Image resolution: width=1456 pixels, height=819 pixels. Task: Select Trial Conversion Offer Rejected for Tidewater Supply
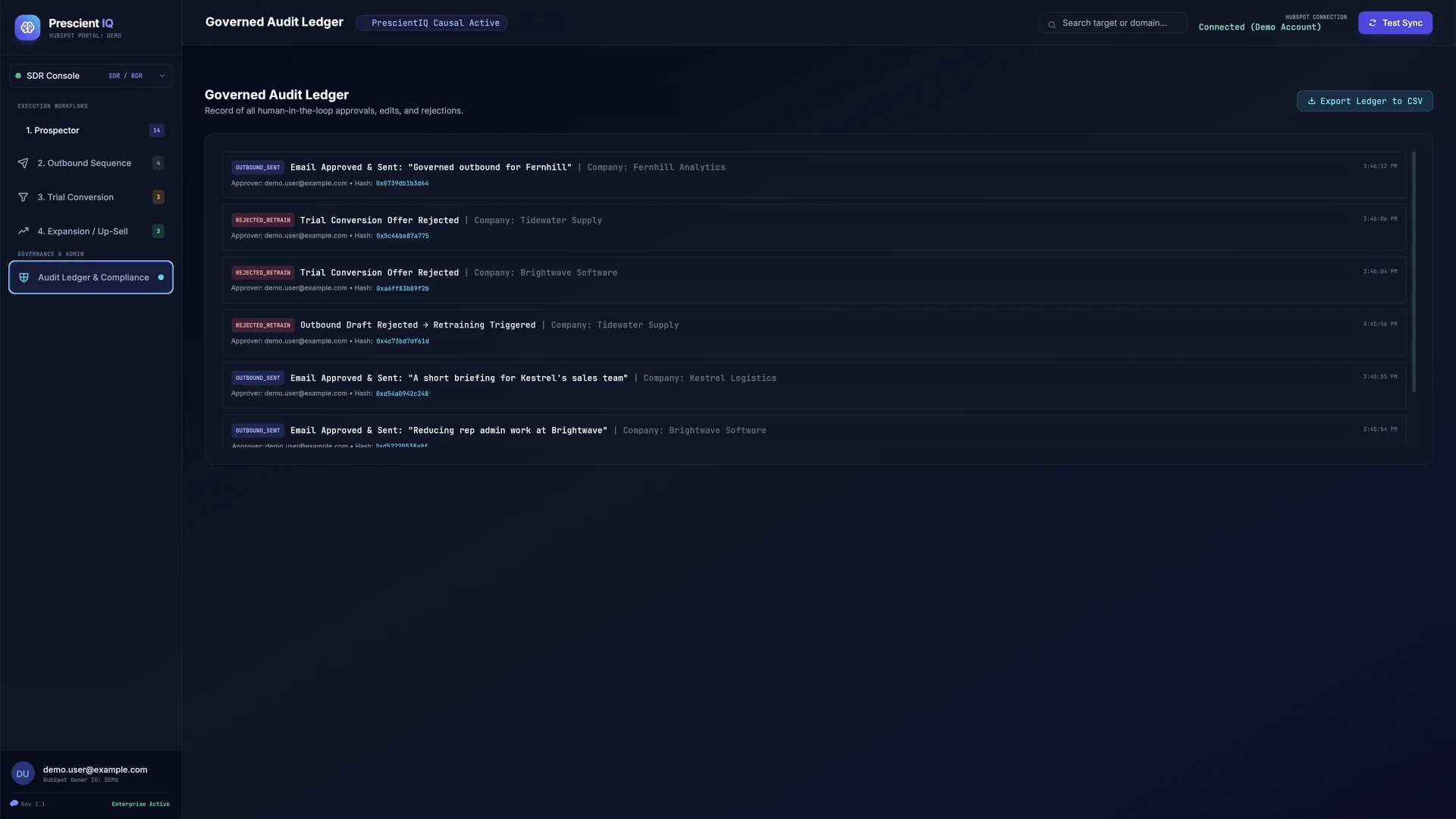click(379, 221)
